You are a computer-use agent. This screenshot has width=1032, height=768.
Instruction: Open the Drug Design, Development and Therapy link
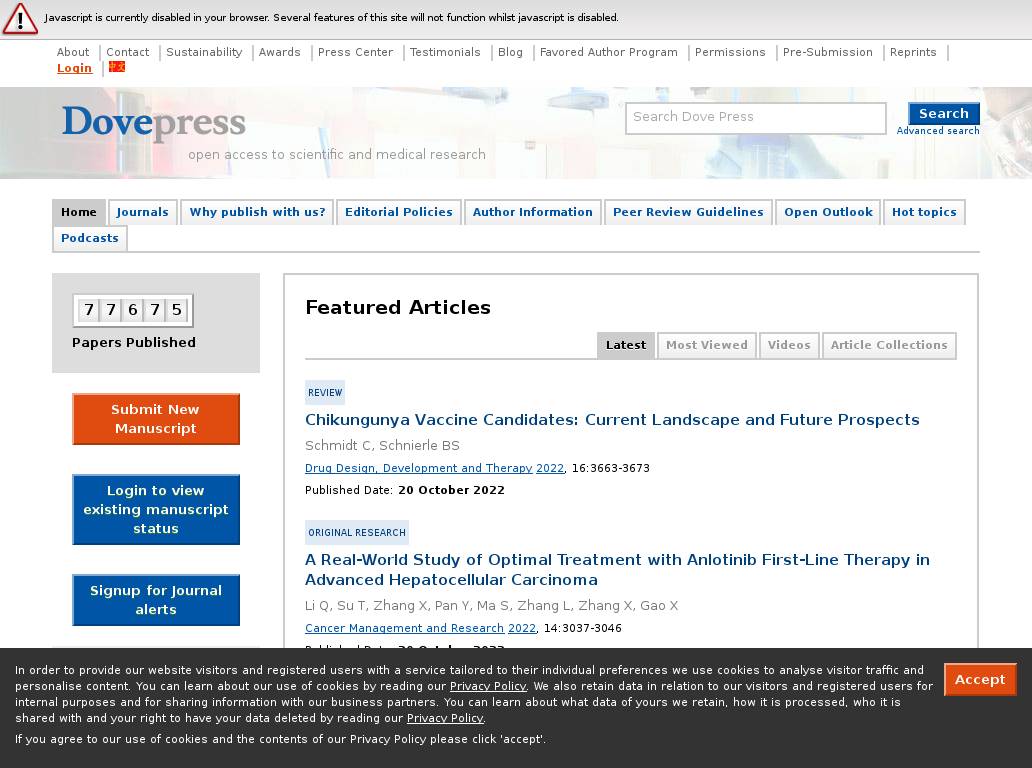418,468
